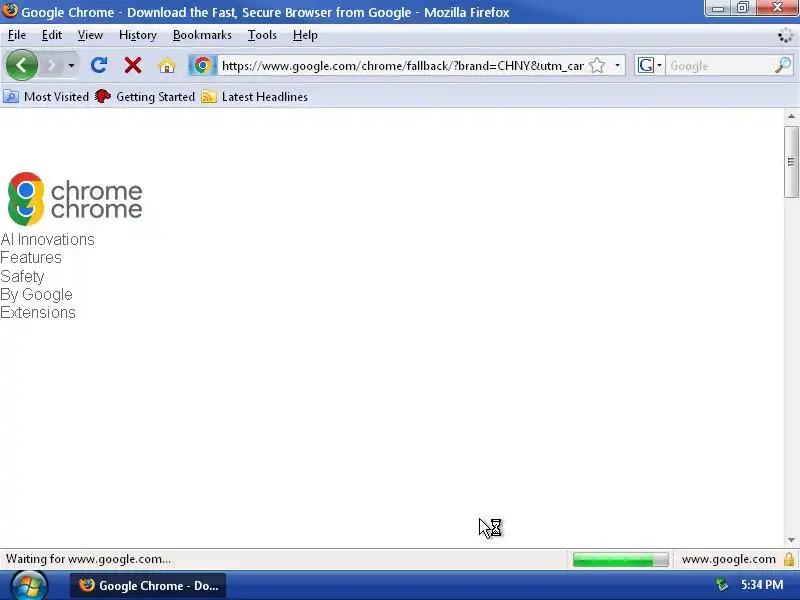Click the page loading progress bar

click(x=620, y=559)
